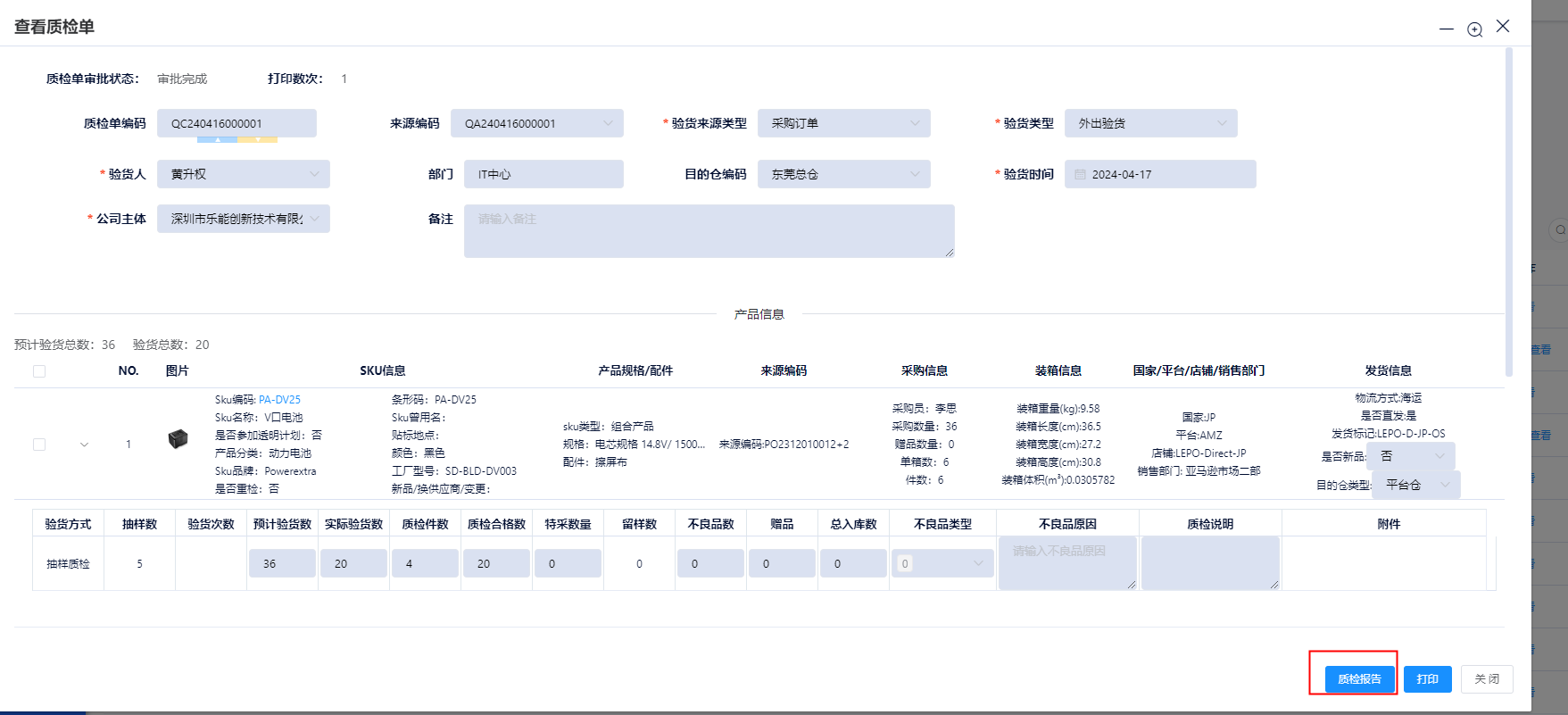The image size is (1568, 715).
Task: Click the 销售部门: 亚马逊市场二部 text
Action: 1199,471
